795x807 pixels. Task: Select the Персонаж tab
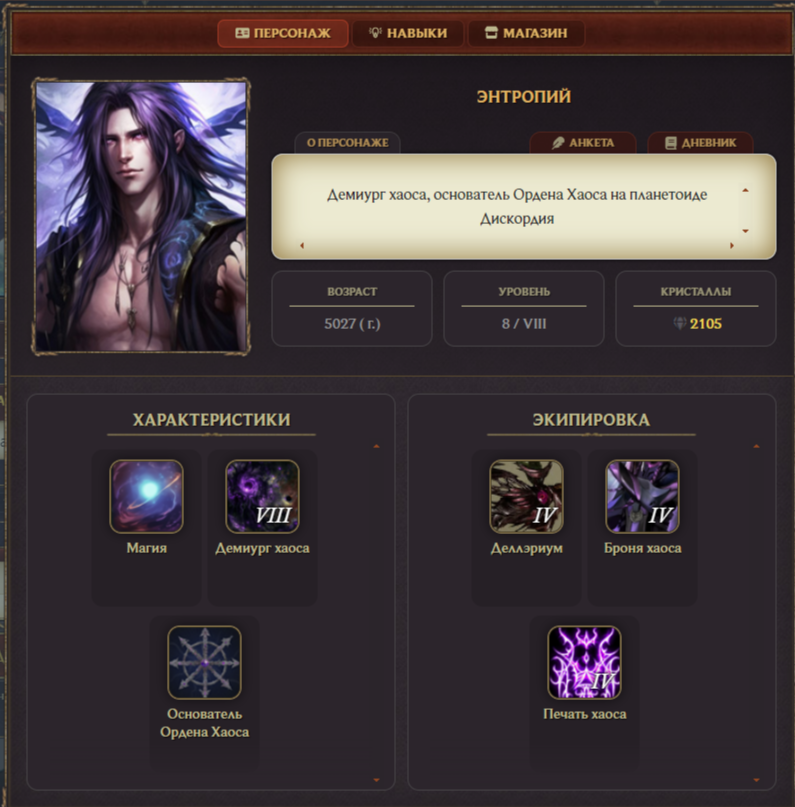click(282, 33)
